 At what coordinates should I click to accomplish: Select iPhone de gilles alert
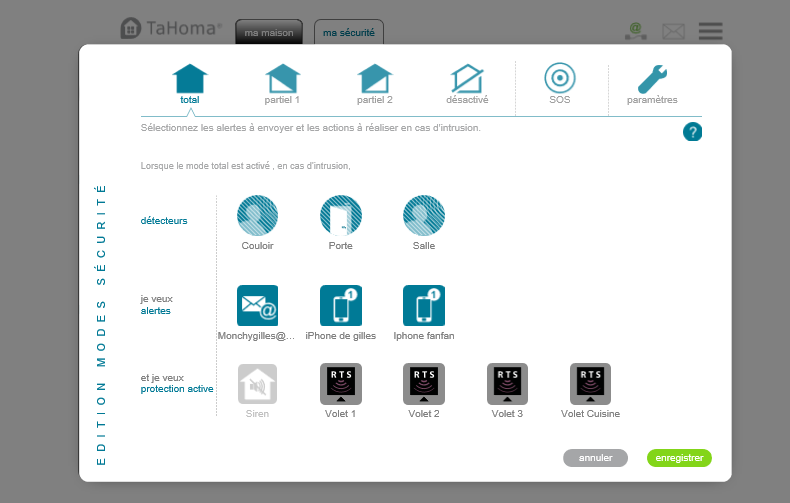pyautogui.click(x=341, y=305)
